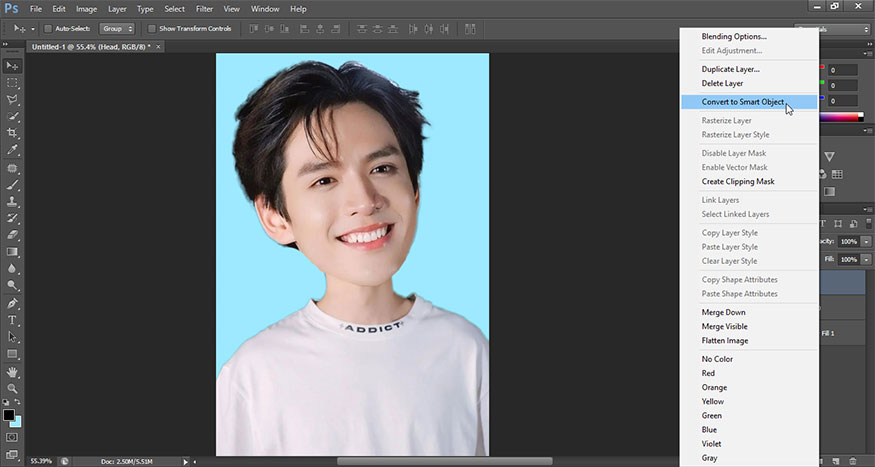This screenshot has width=875, height=467.
Task: Select the Move tool in the toolbox
Action: 12,66
